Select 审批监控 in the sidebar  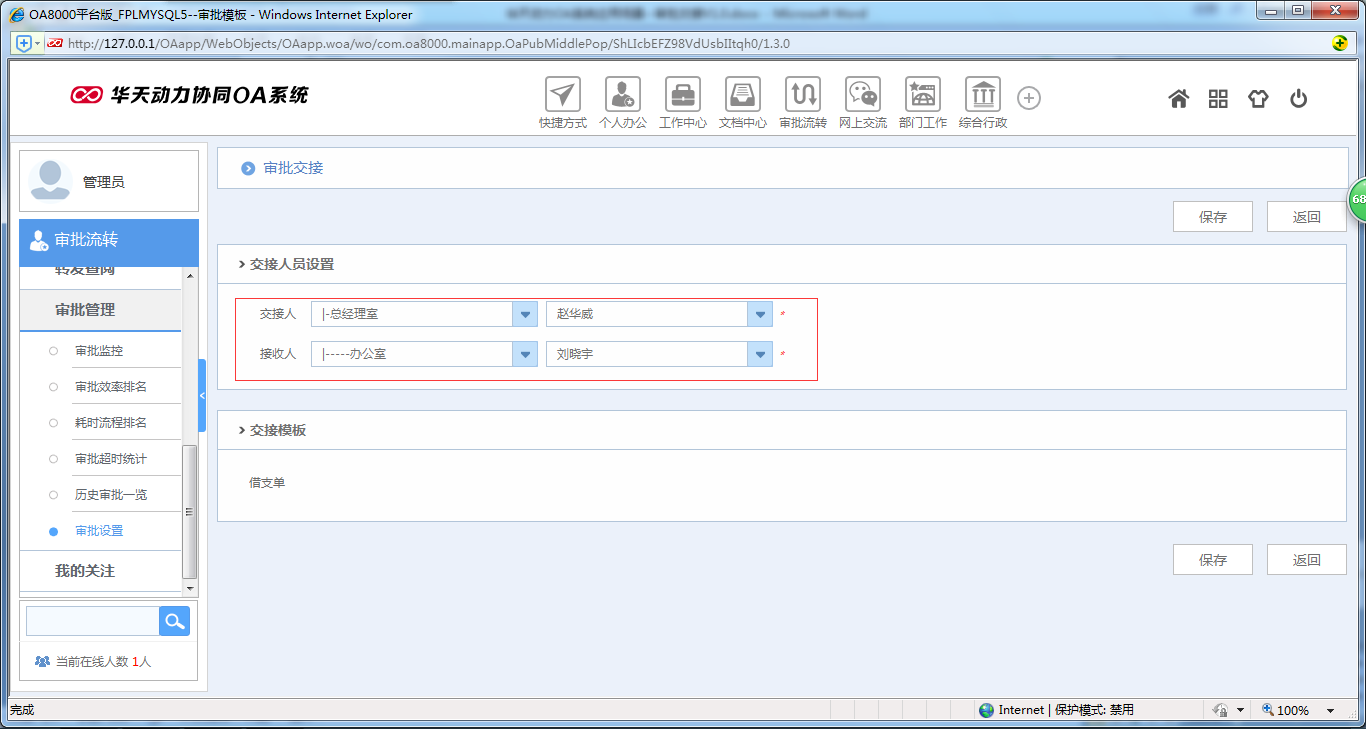pyautogui.click(x=99, y=351)
